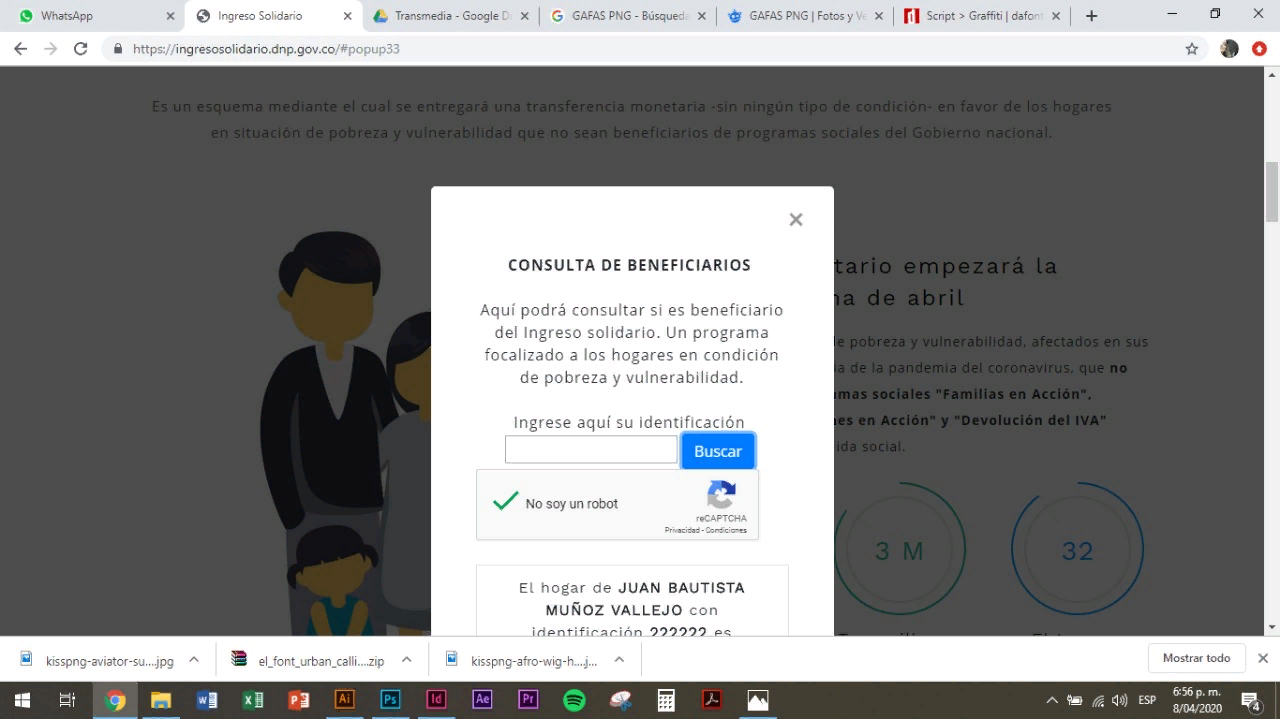Bookmark this page with star icon
Image resolution: width=1280 pixels, height=719 pixels.
(1191, 48)
